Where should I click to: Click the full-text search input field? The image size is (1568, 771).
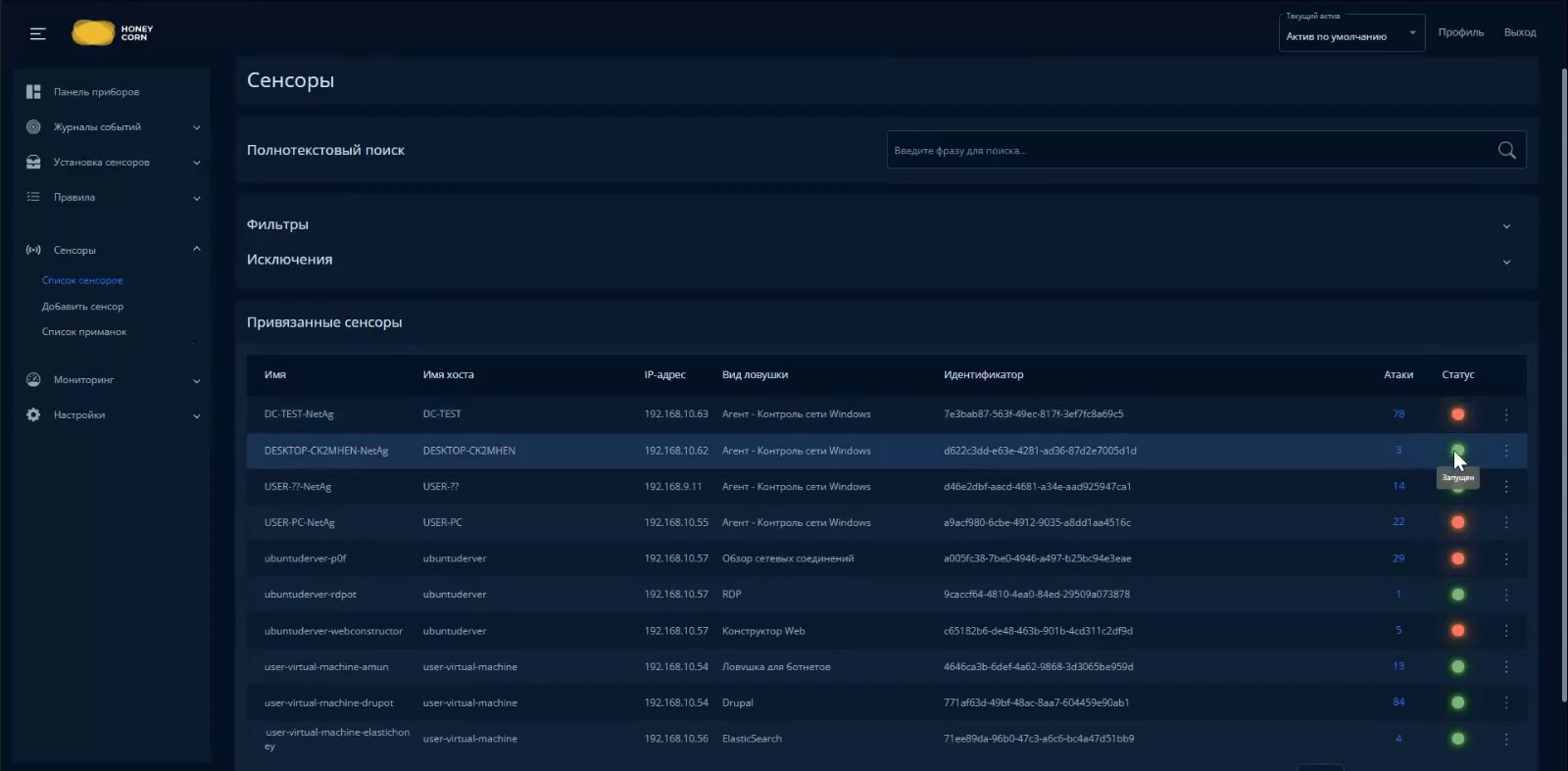[1206, 150]
